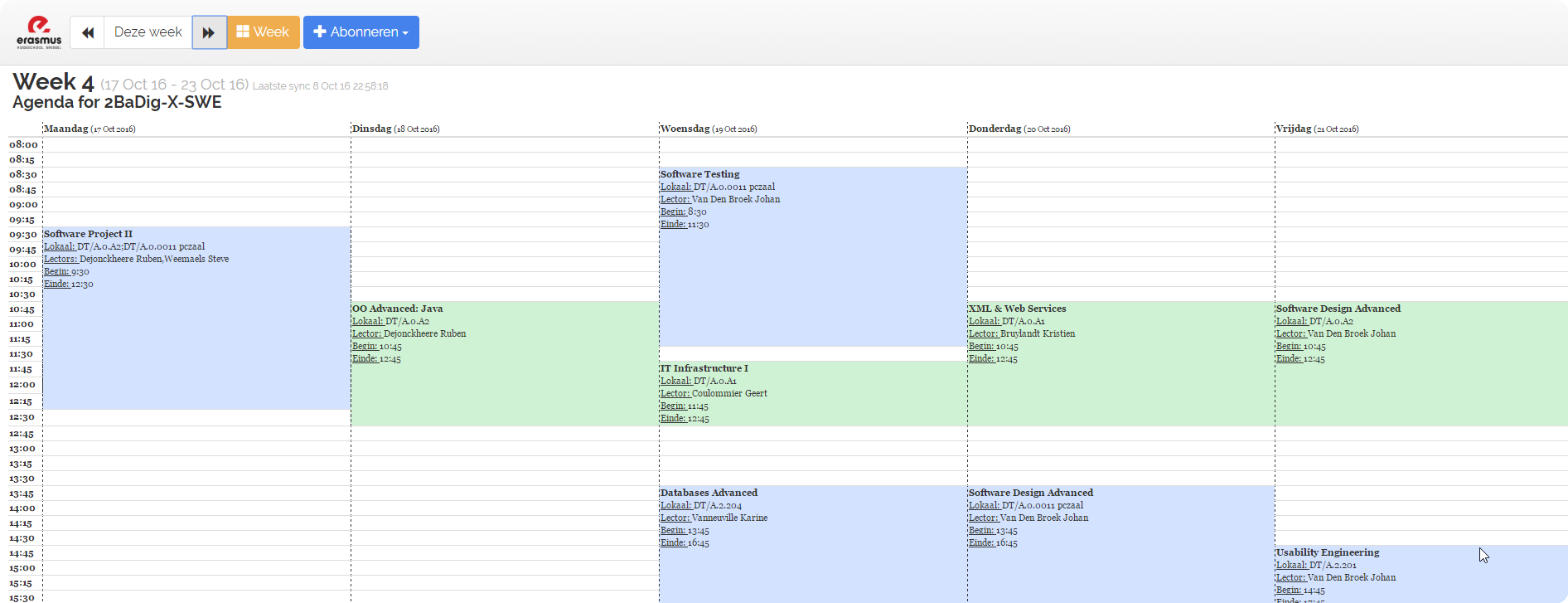
Task: Click the Erasmus logo
Action: 39,32
